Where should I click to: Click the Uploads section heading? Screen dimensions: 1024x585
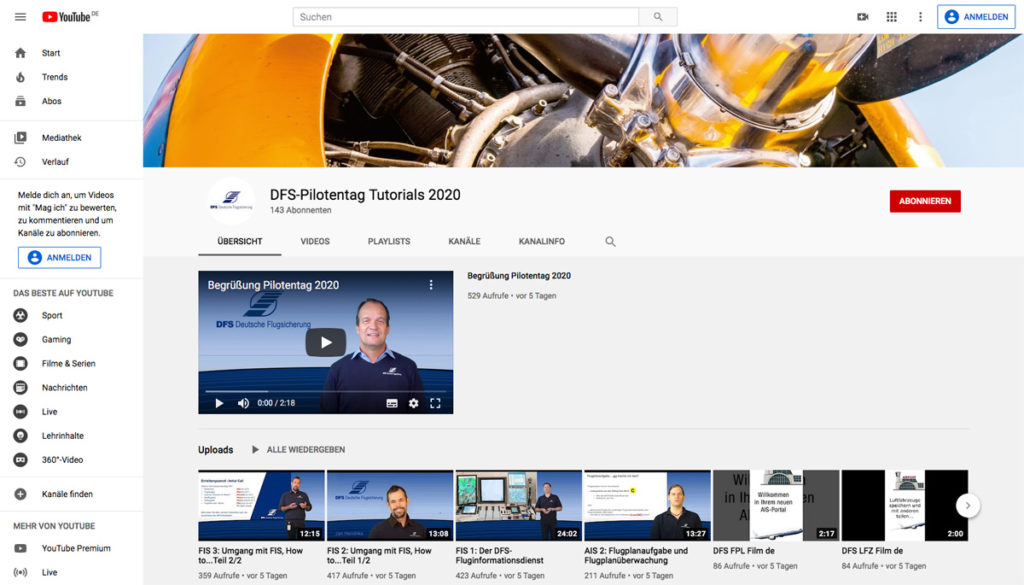click(x=216, y=450)
